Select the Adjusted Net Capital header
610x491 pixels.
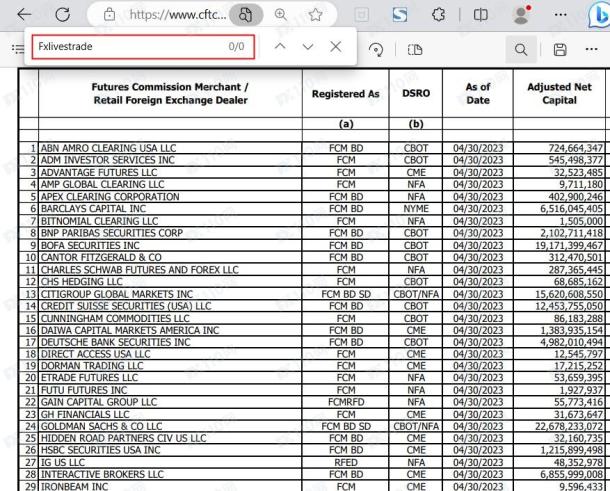(x=559, y=93)
